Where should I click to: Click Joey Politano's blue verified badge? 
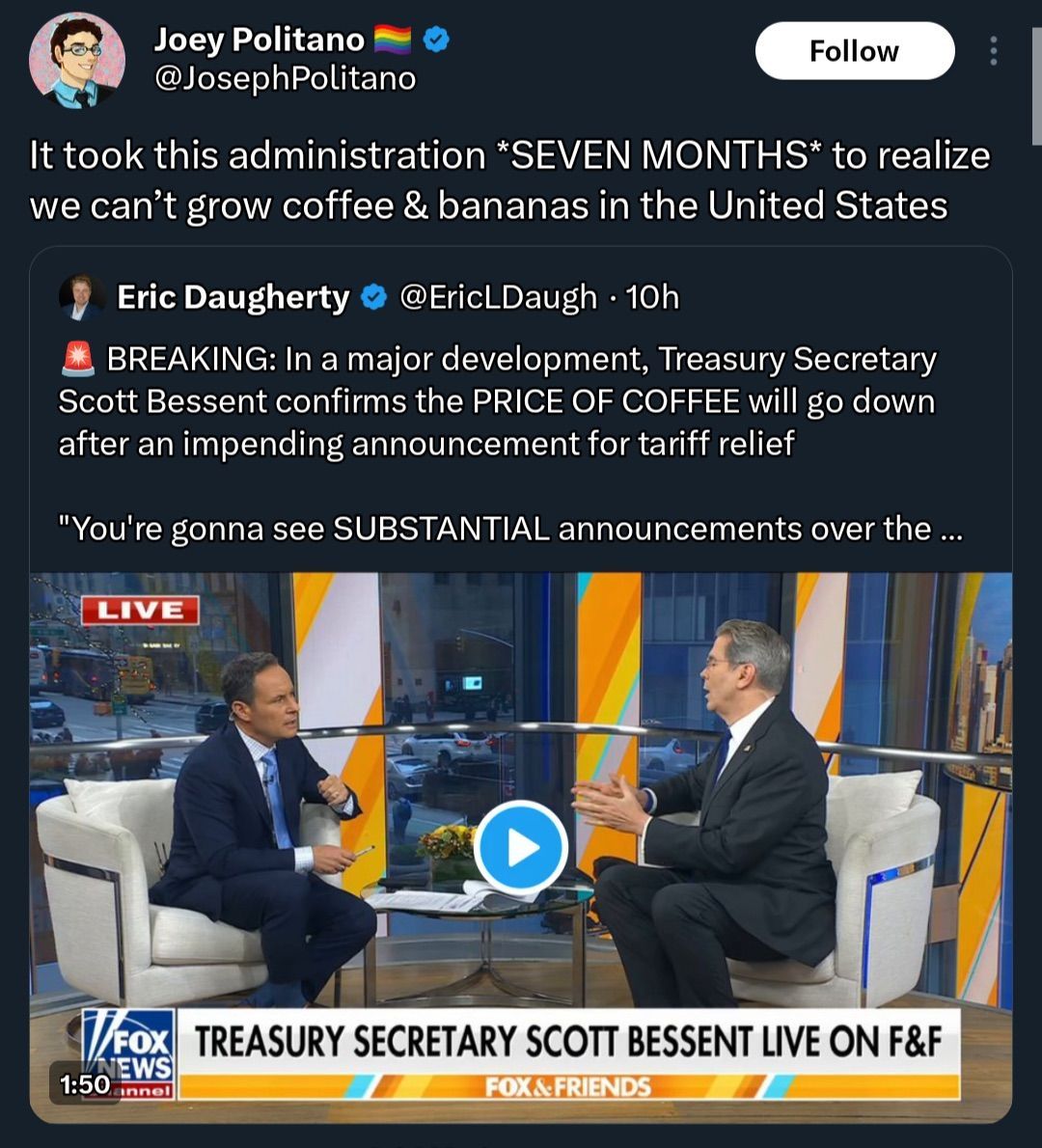(436, 40)
